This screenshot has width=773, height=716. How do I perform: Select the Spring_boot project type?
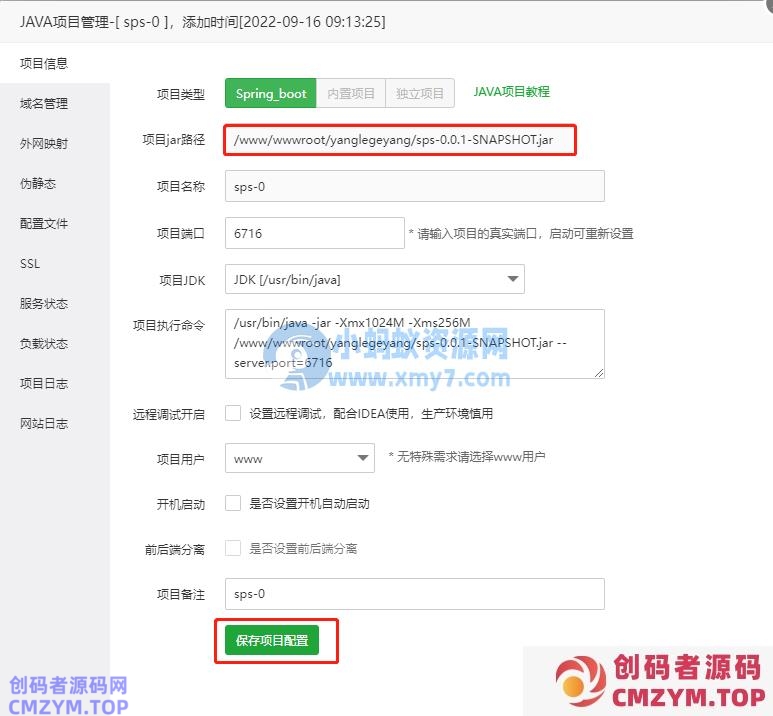point(271,94)
